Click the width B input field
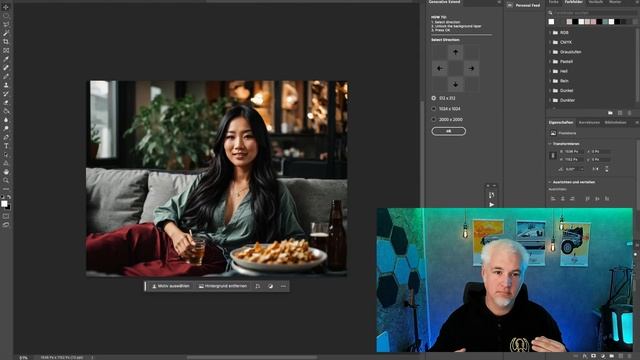Image resolution: width=640 pixels, height=360 pixels. [574, 151]
